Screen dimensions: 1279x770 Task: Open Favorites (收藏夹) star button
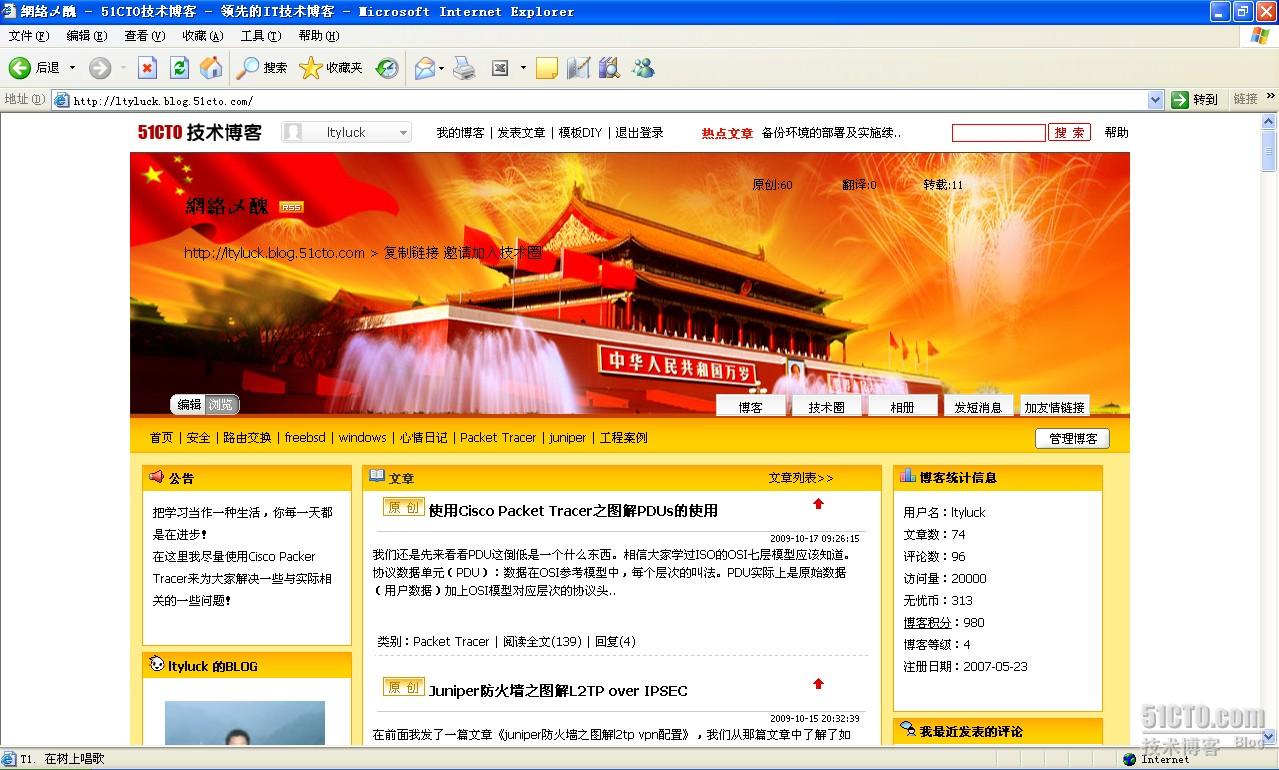(331, 68)
